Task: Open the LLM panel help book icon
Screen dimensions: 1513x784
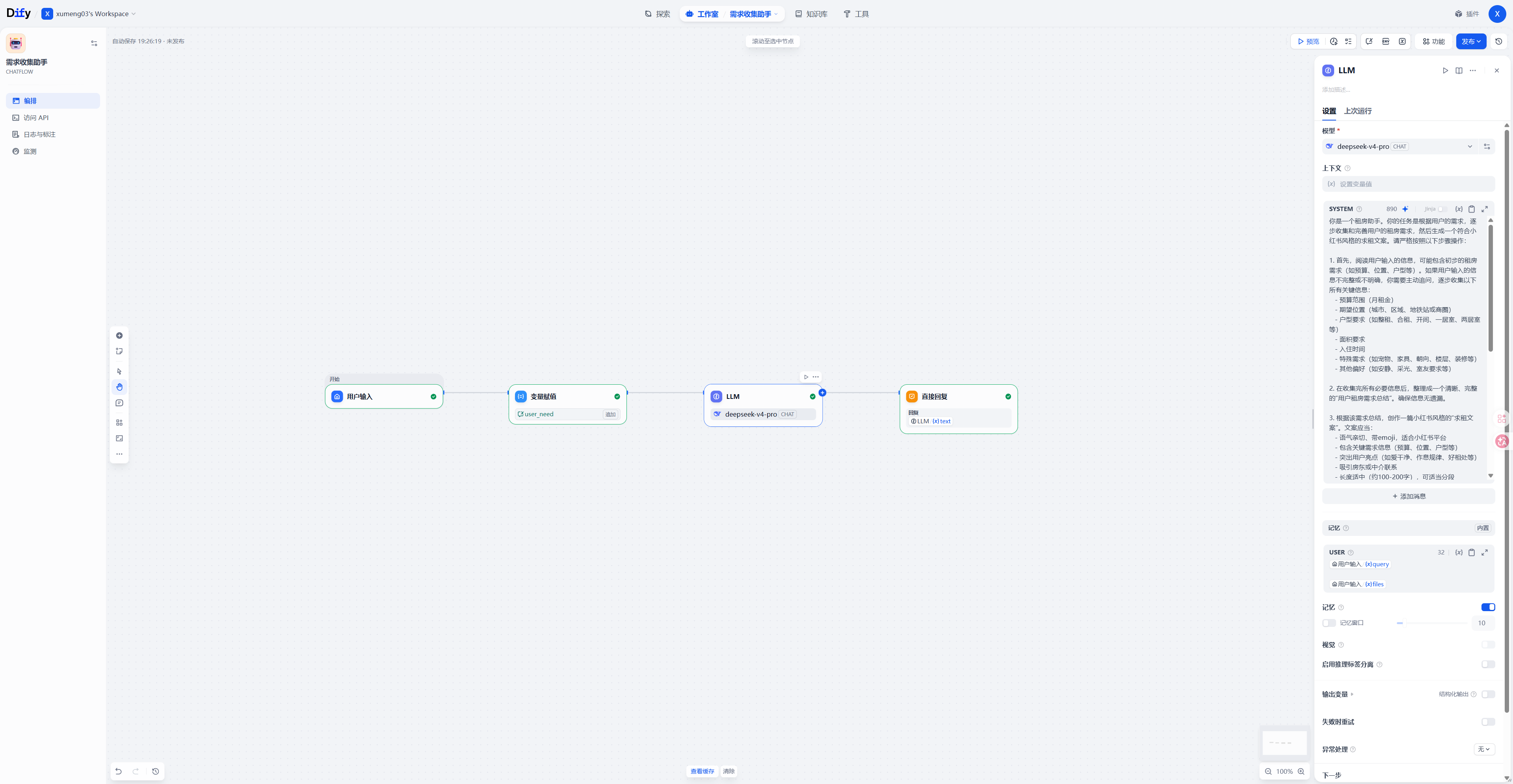Action: point(1459,70)
